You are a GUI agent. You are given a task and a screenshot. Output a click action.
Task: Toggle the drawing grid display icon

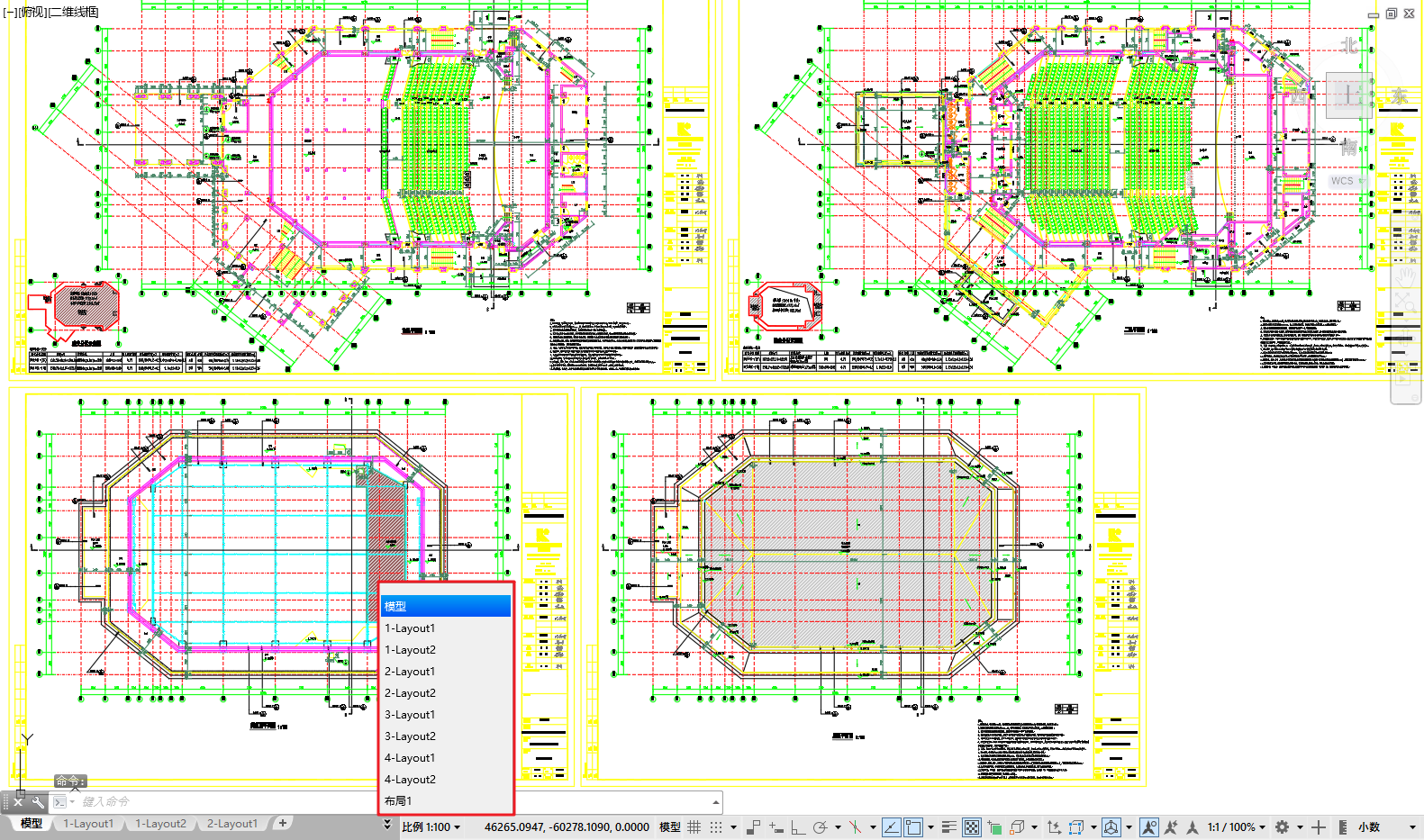[x=694, y=826]
